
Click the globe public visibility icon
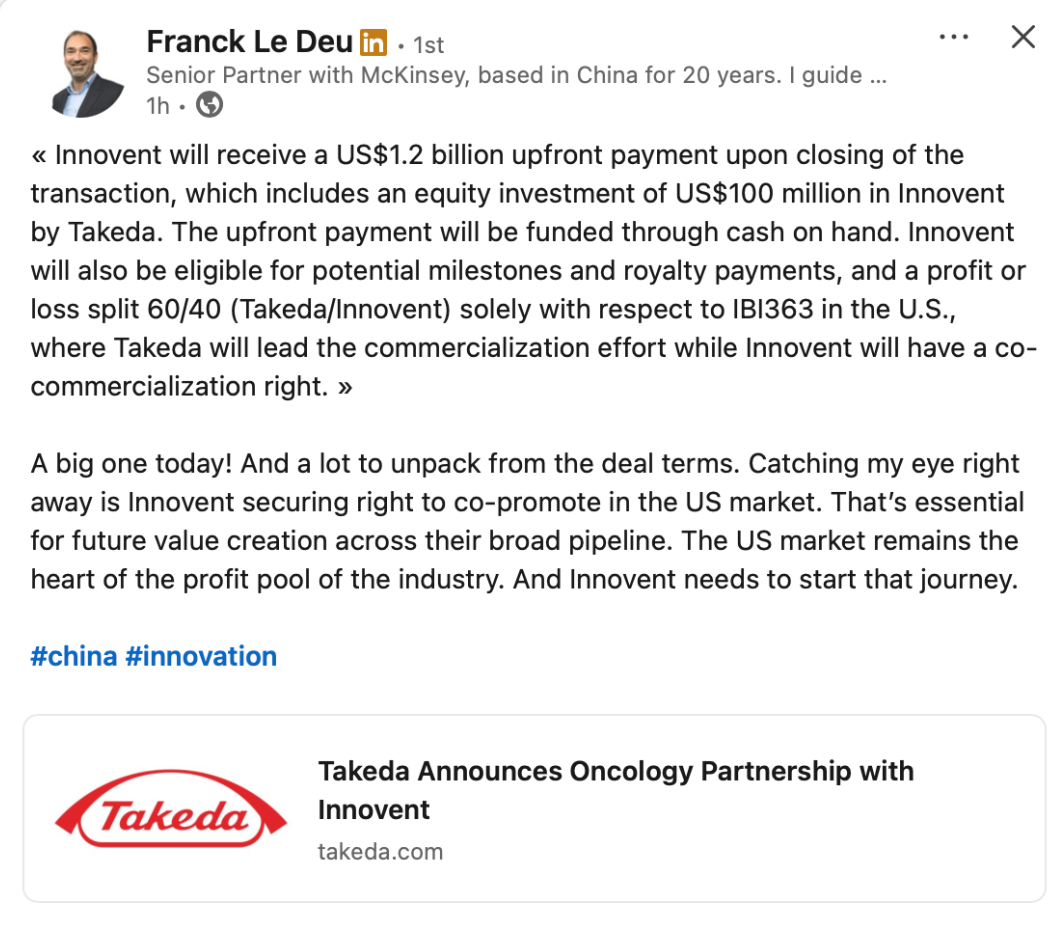click(209, 104)
